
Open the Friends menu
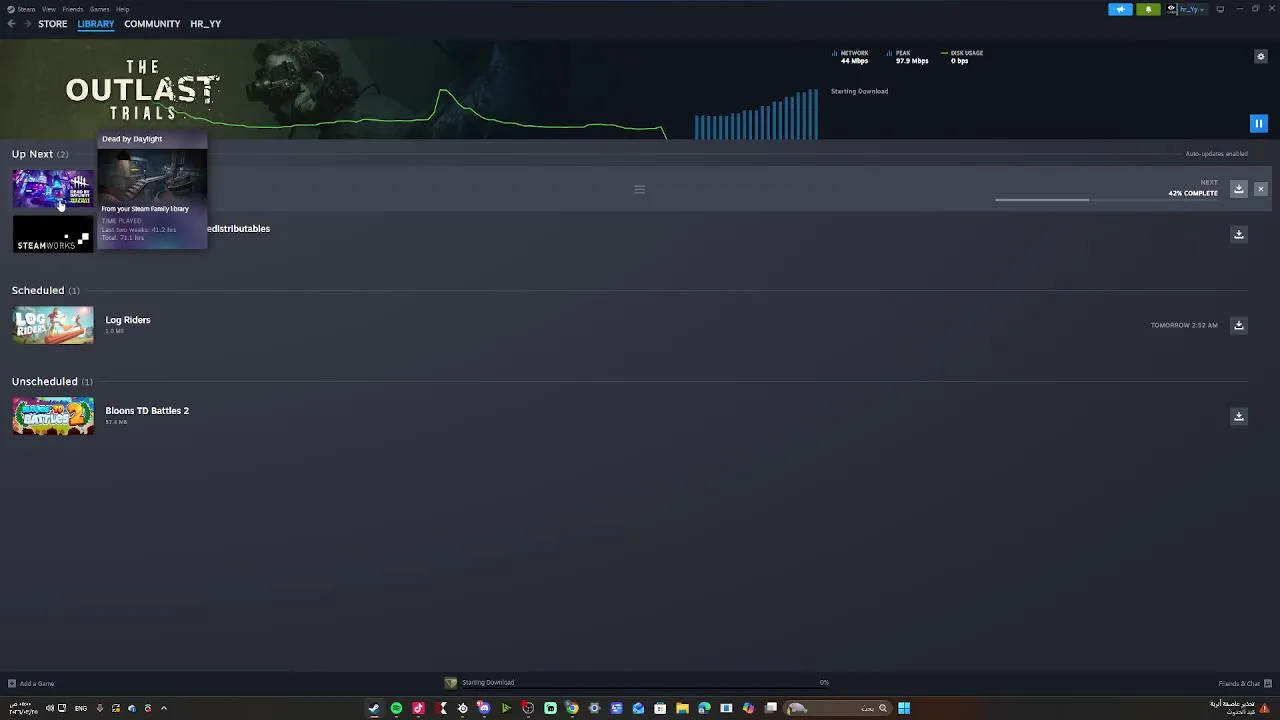pyautogui.click(x=73, y=9)
